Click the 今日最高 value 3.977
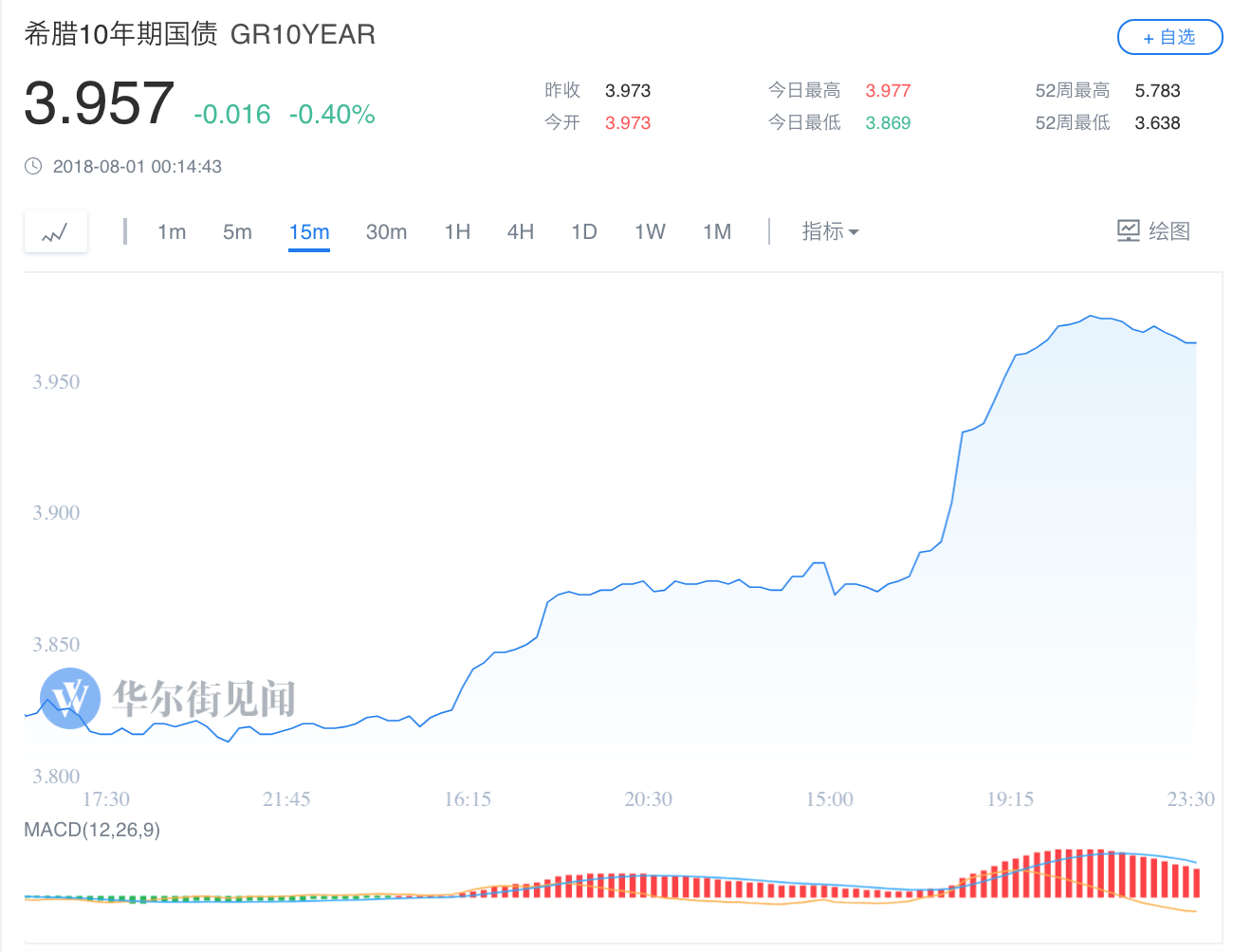 (888, 91)
